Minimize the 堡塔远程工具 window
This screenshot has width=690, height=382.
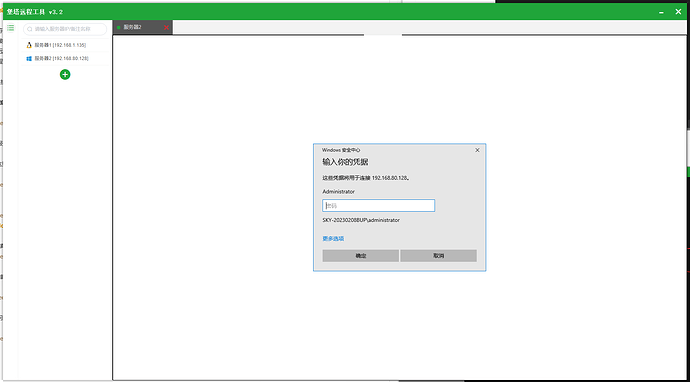(661, 12)
